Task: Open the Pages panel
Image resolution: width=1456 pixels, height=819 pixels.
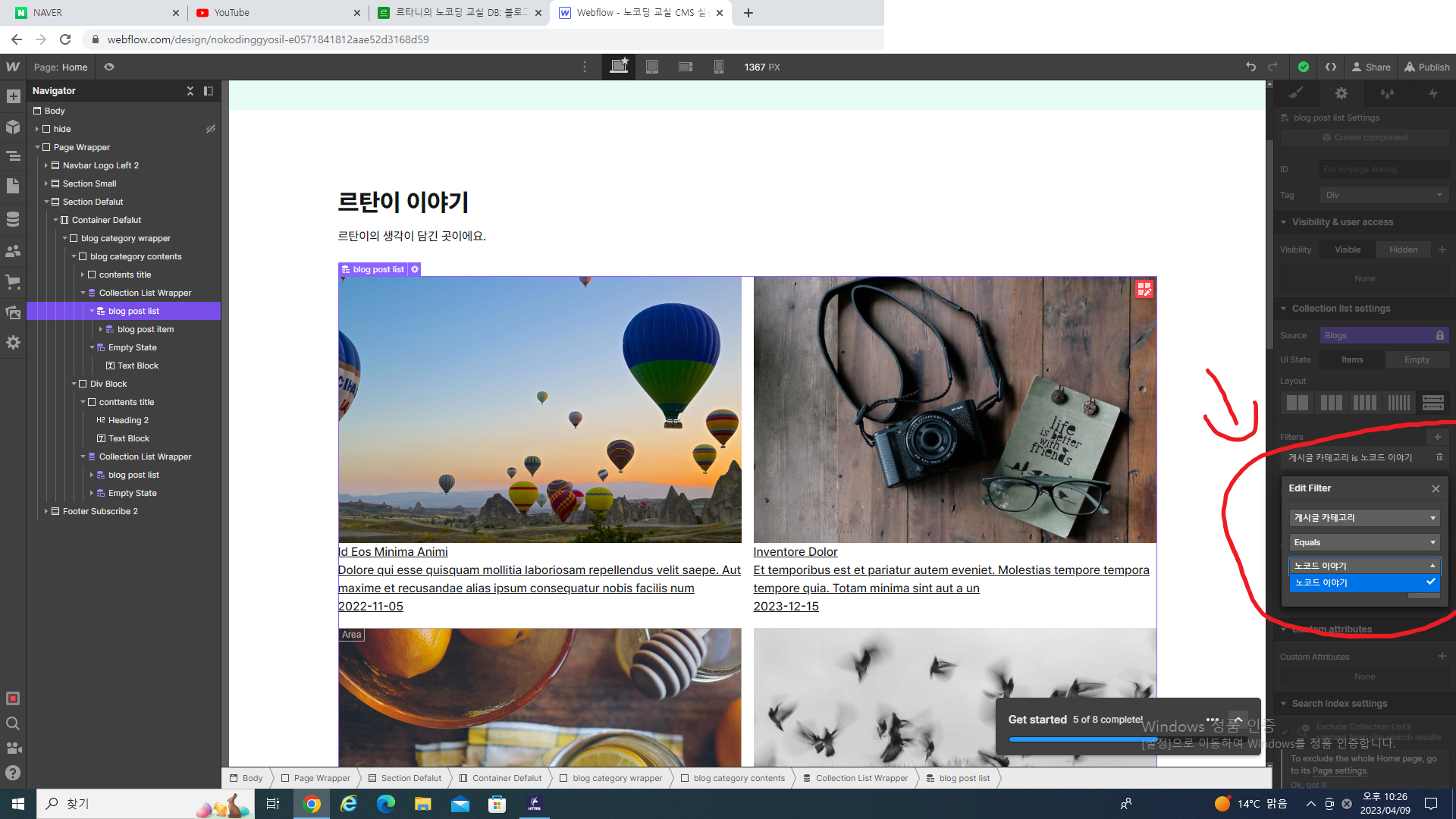Action: click(13, 186)
